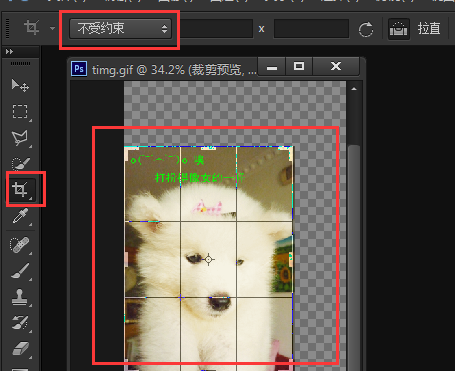
Task: Select the Move tool
Action: pos(20,86)
